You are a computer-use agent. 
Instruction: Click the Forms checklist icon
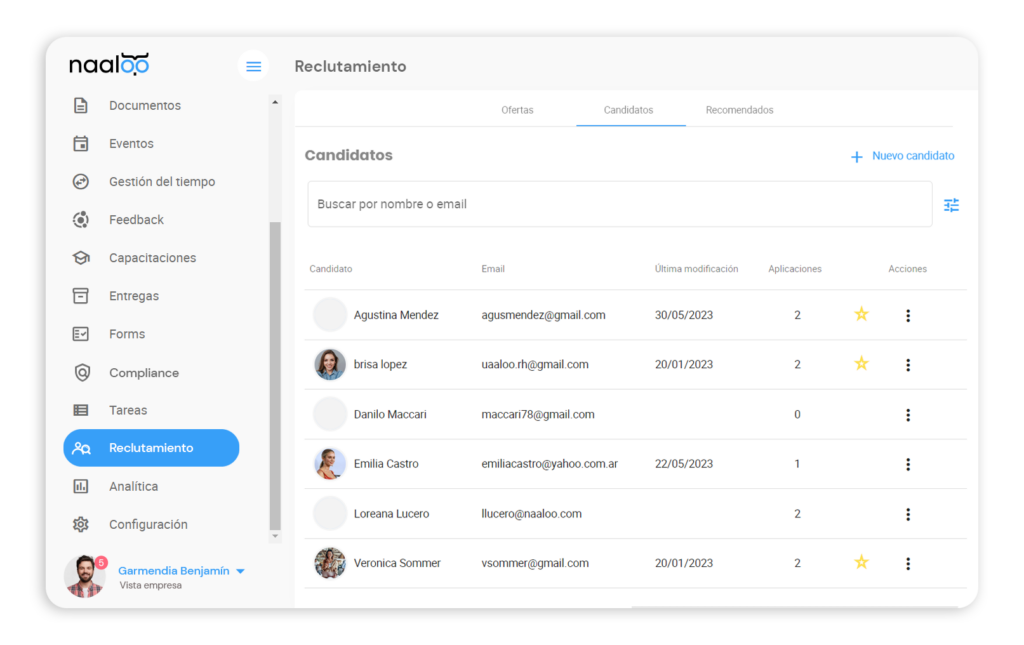tap(80, 334)
